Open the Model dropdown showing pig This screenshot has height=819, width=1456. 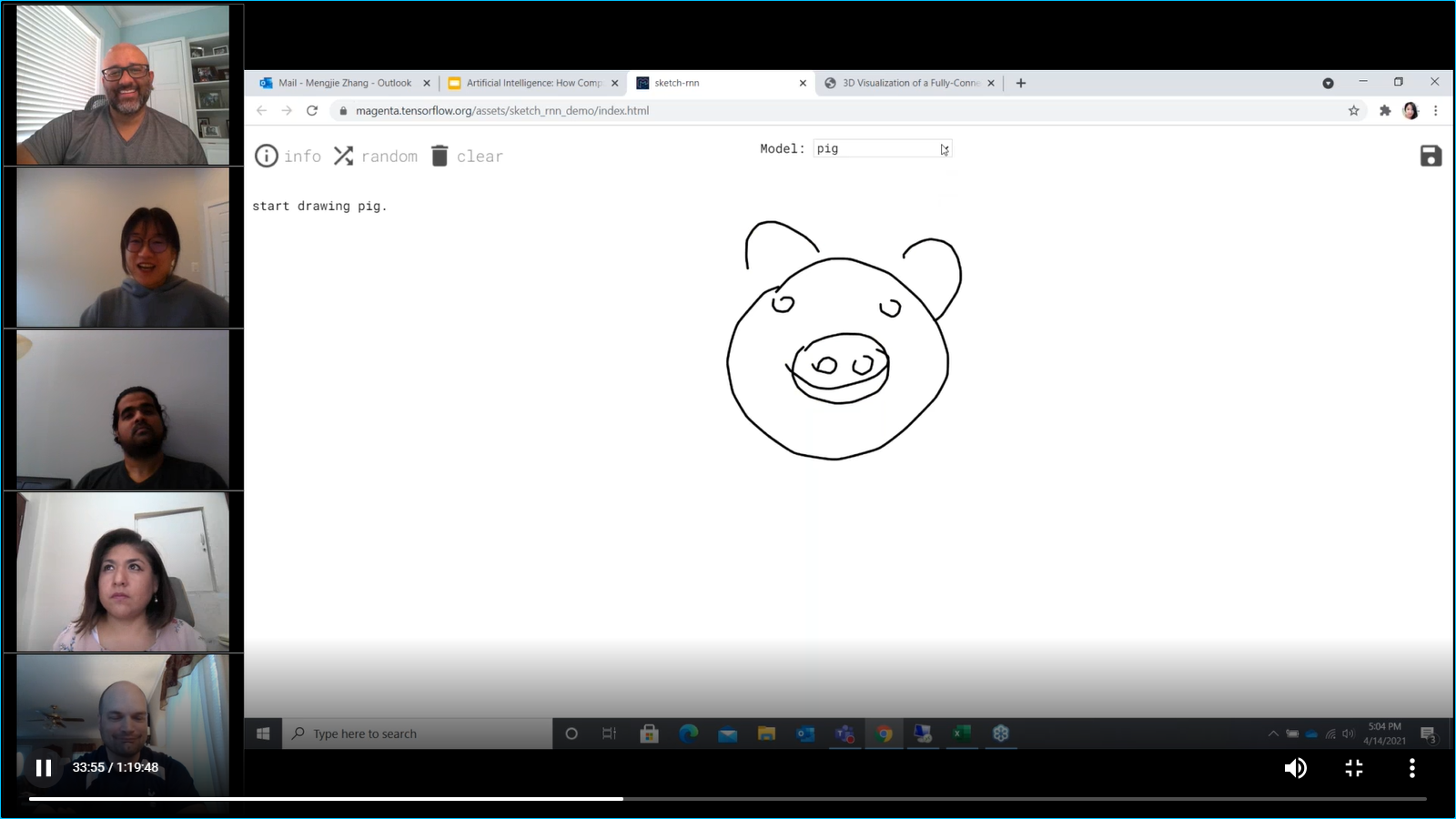click(x=882, y=149)
